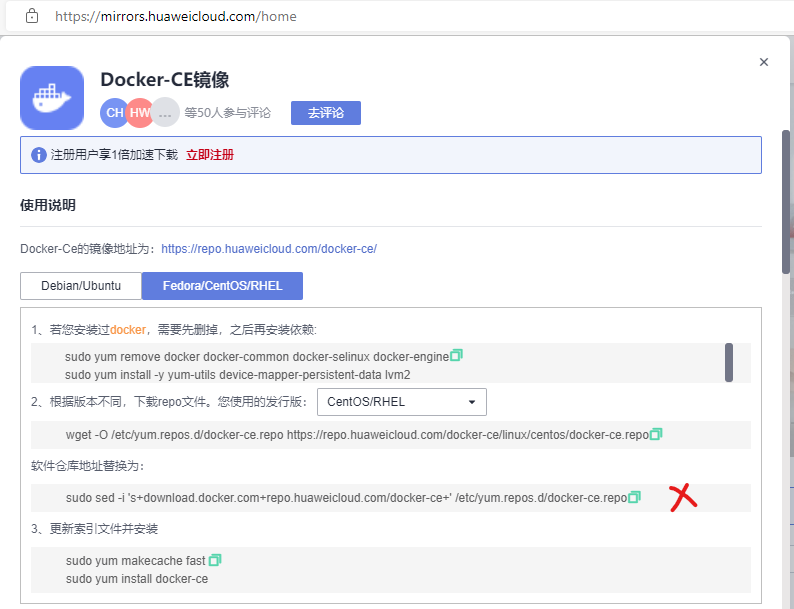Click the 软件仓库地址替换为 label
This screenshot has width=794, height=609.
tap(88, 466)
